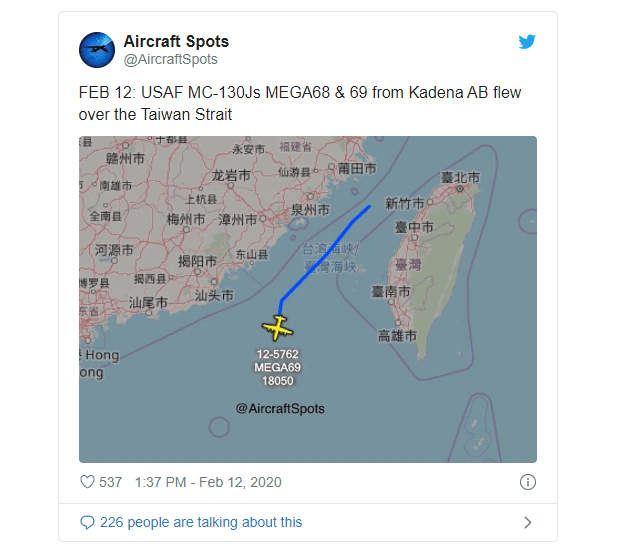Viewport: 618px width, 555px height.
Task: Click the 臺北市 label on the map
Action: tap(461, 178)
